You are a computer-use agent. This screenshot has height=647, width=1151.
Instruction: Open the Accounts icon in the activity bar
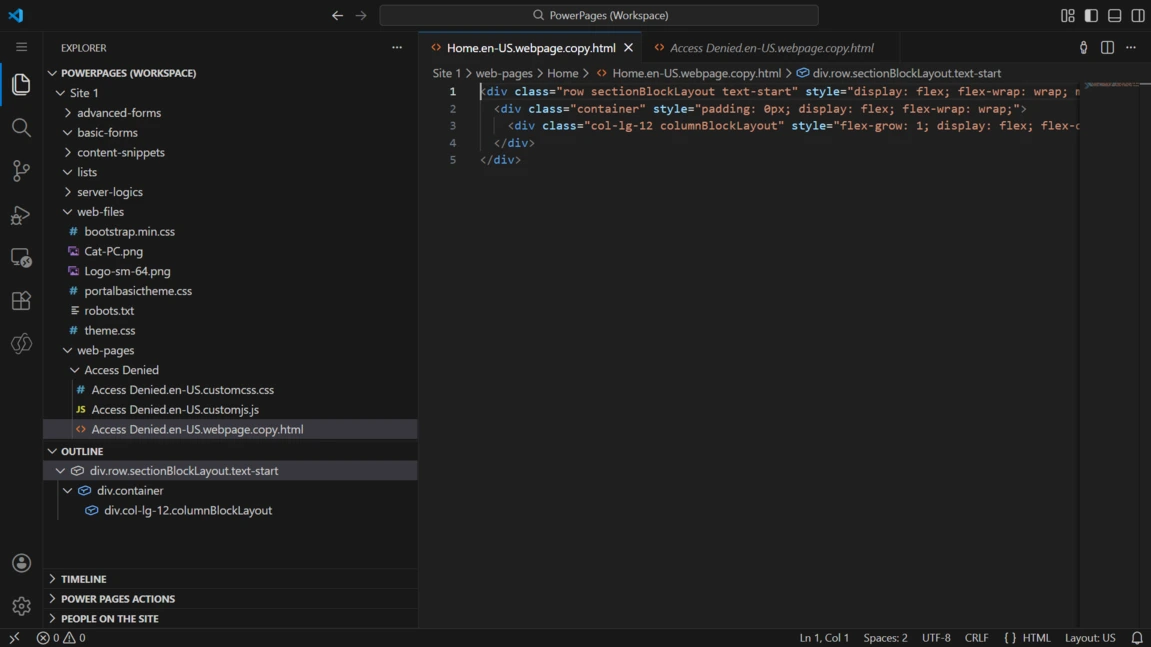coord(21,563)
